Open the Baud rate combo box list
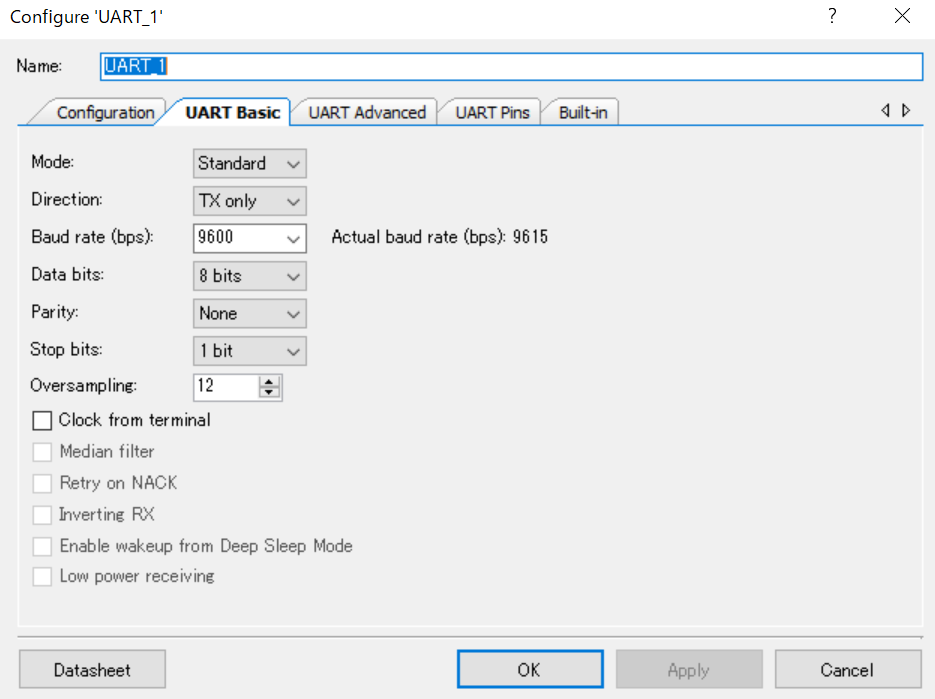 coord(293,238)
